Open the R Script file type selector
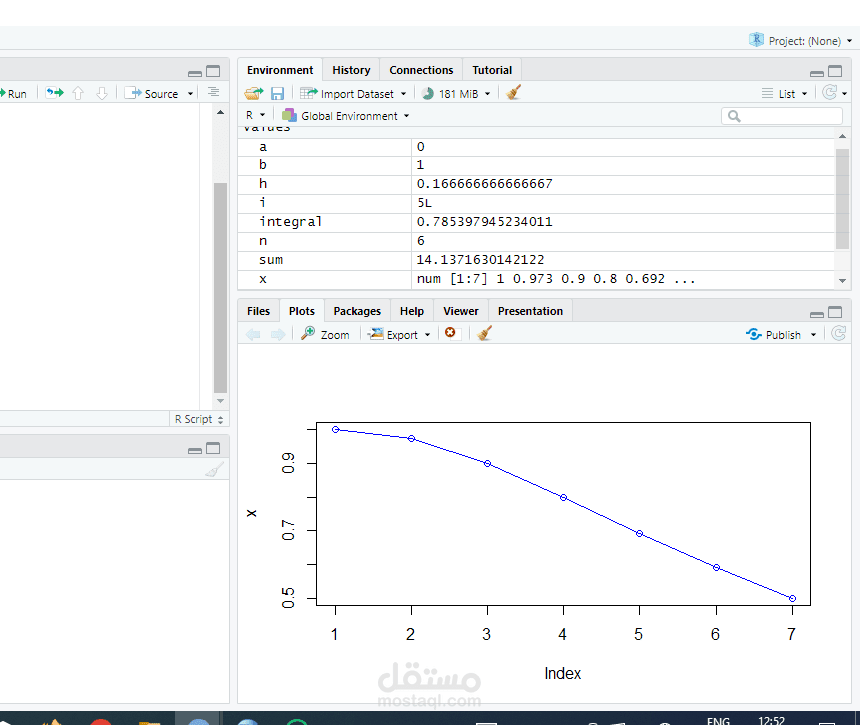Image resolution: width=860 pixels, height=725 pixels. tap(199, 419)
